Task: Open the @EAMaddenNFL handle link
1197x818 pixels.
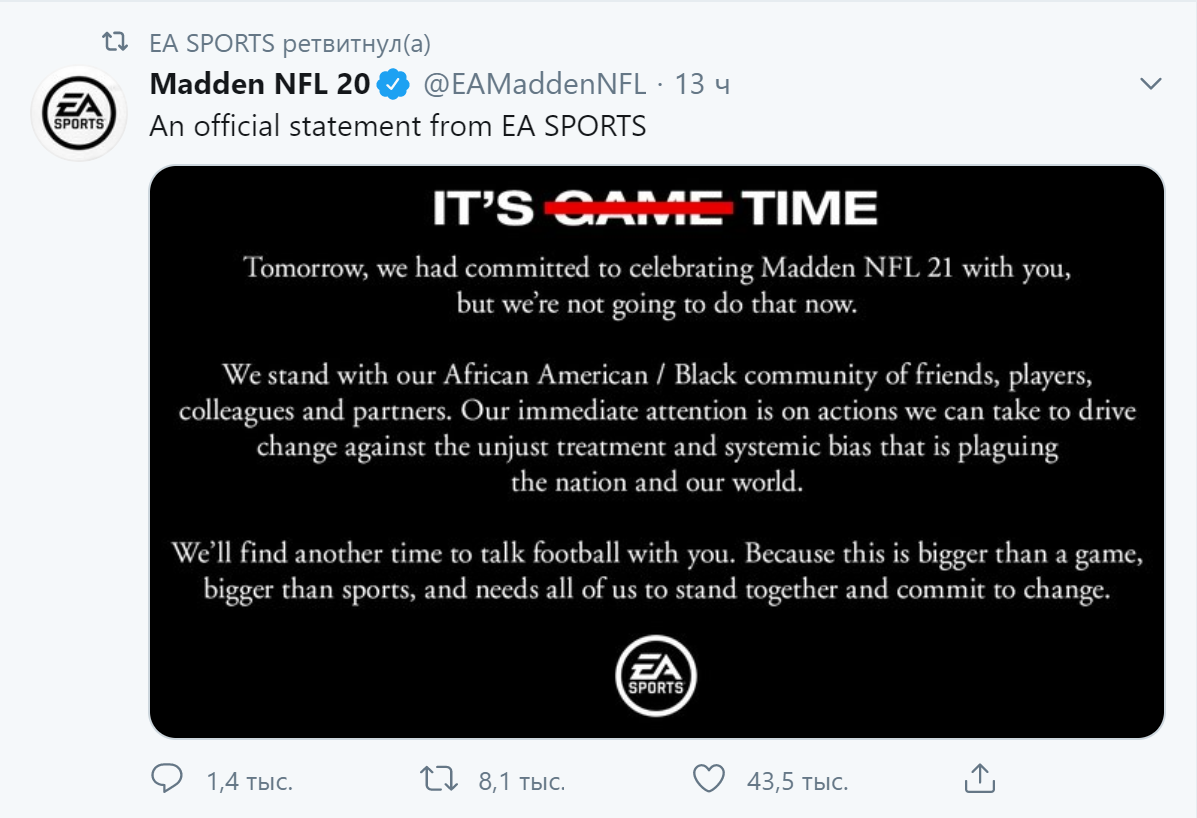Action: tap(535, 85)
